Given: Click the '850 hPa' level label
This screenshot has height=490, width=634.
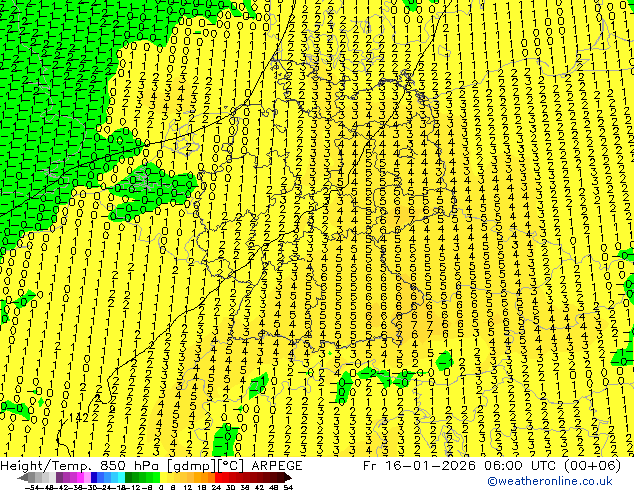Looking at the screenshot, I should pos(129,466).
